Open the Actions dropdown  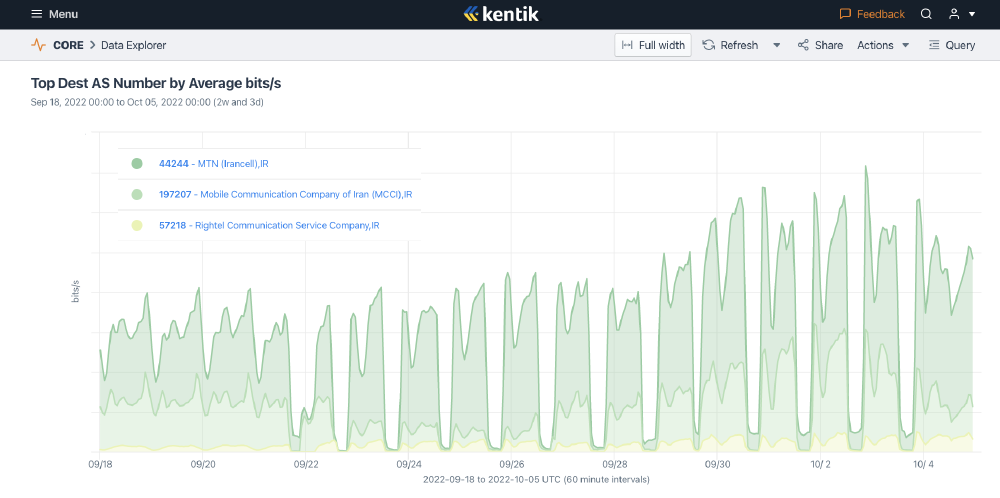(x=883, y=45)
